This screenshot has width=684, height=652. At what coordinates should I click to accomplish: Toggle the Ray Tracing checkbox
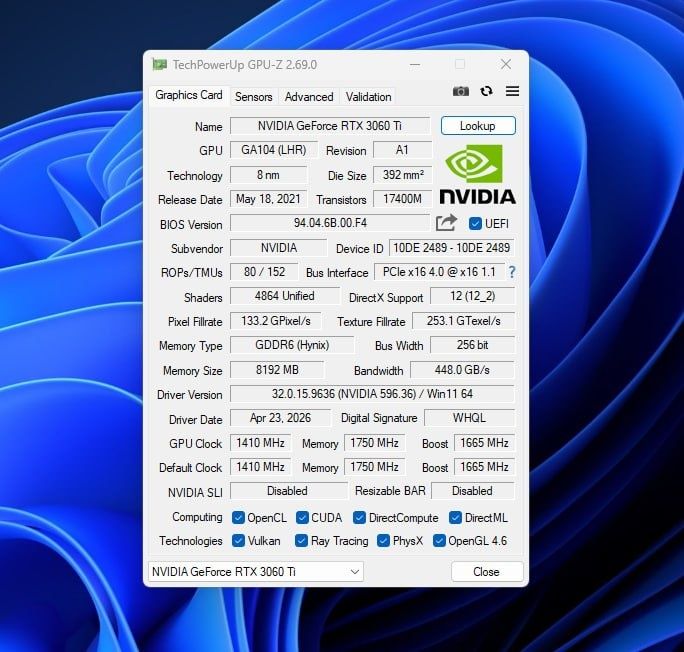tap(301, 541)
